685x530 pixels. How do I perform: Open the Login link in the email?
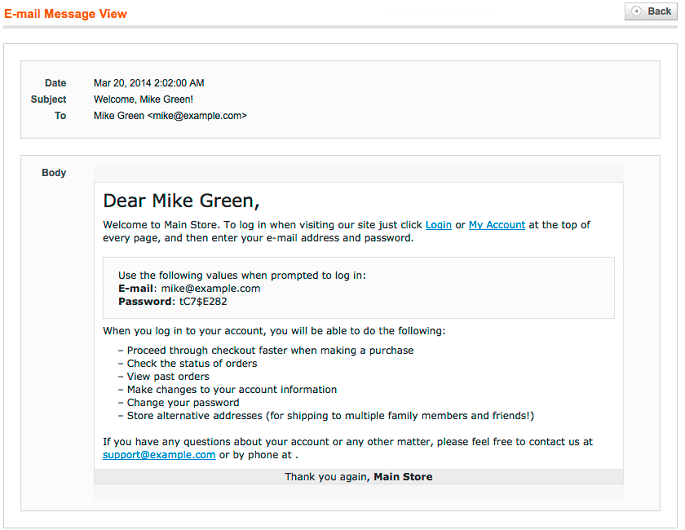438,225
